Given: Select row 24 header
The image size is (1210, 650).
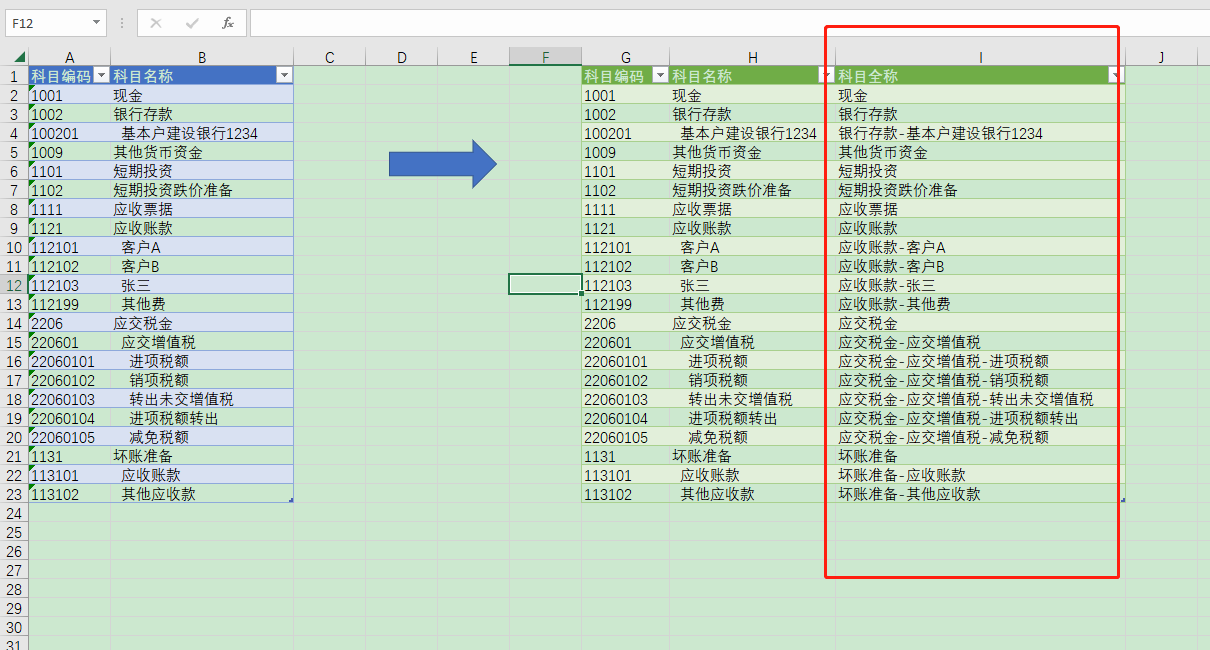Looking at the screenshot, I should point(15,513).
